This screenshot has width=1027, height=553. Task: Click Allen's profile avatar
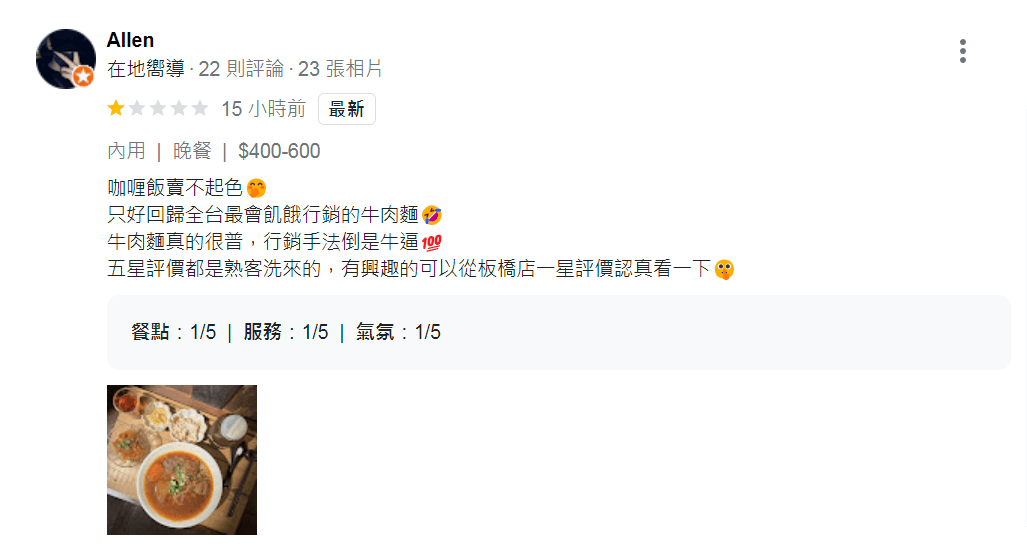[65, 59]
